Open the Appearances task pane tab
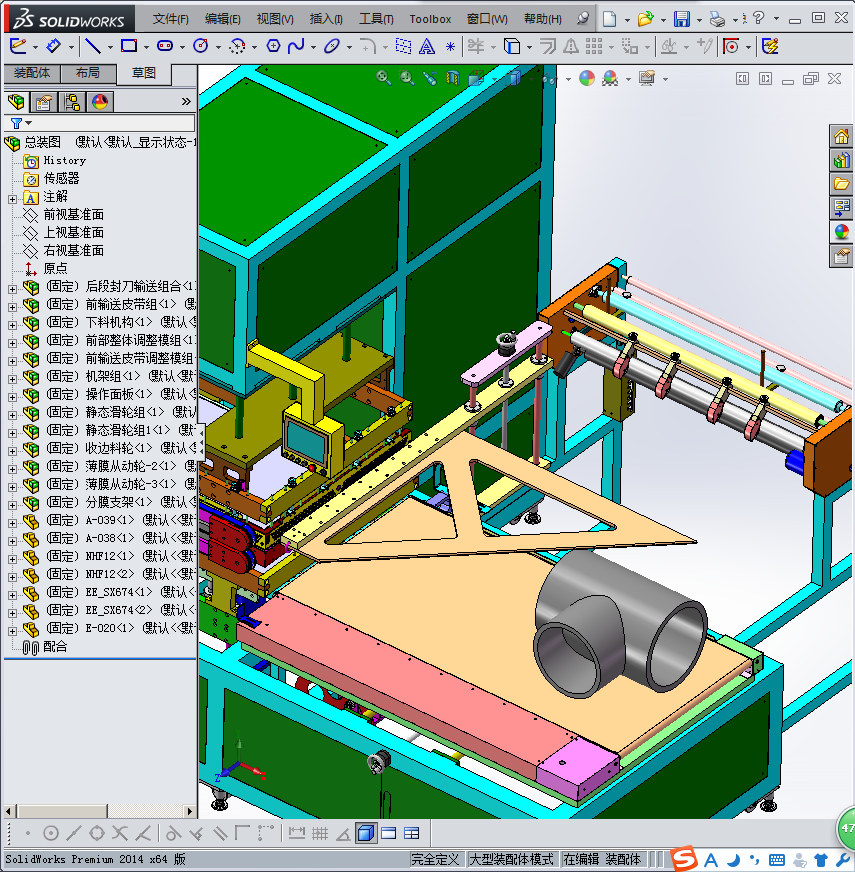This screenshot has height=872, width=855. (841, 232)
